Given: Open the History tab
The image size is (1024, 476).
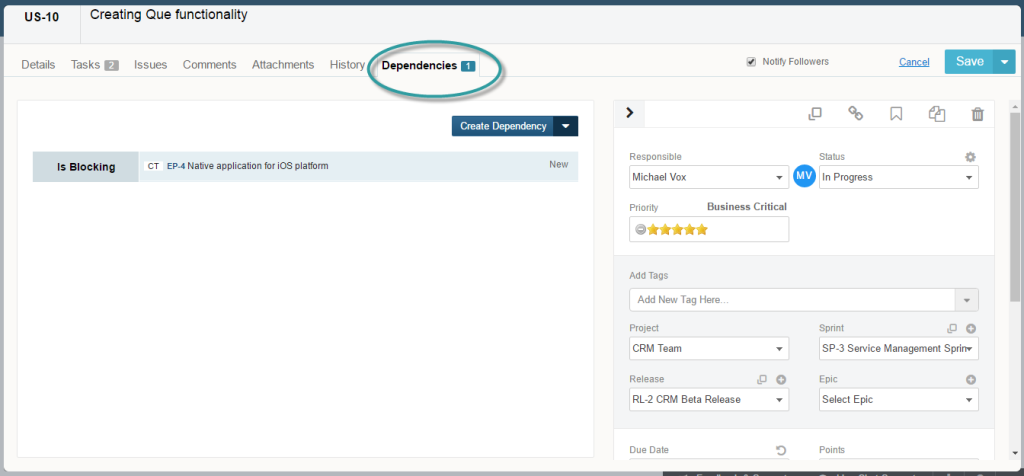Looking at the screenshot, I should pyautogui.click(x=347, y=65).
